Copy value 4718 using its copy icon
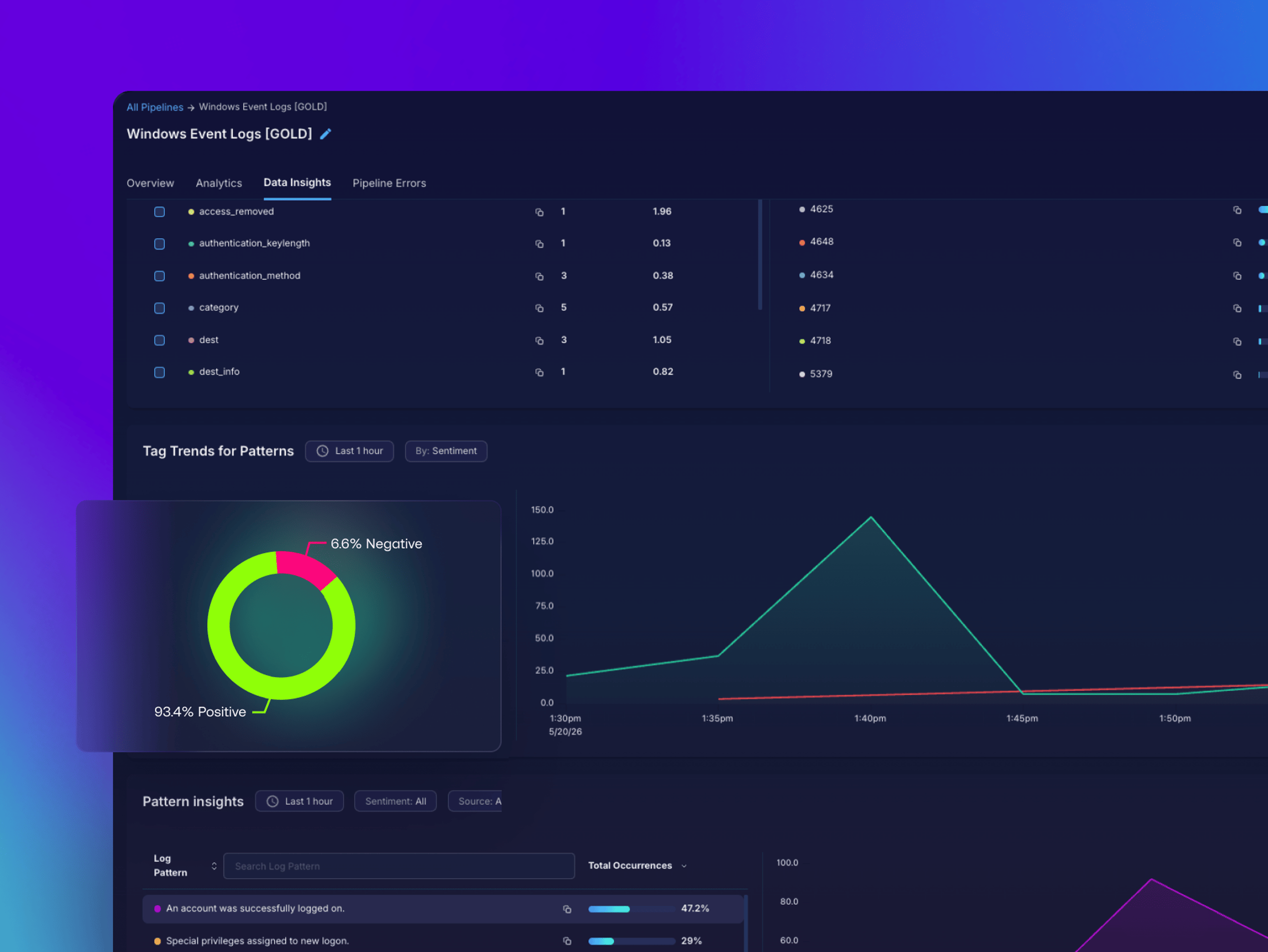The image size is (1268, 952). point(1237,342)
